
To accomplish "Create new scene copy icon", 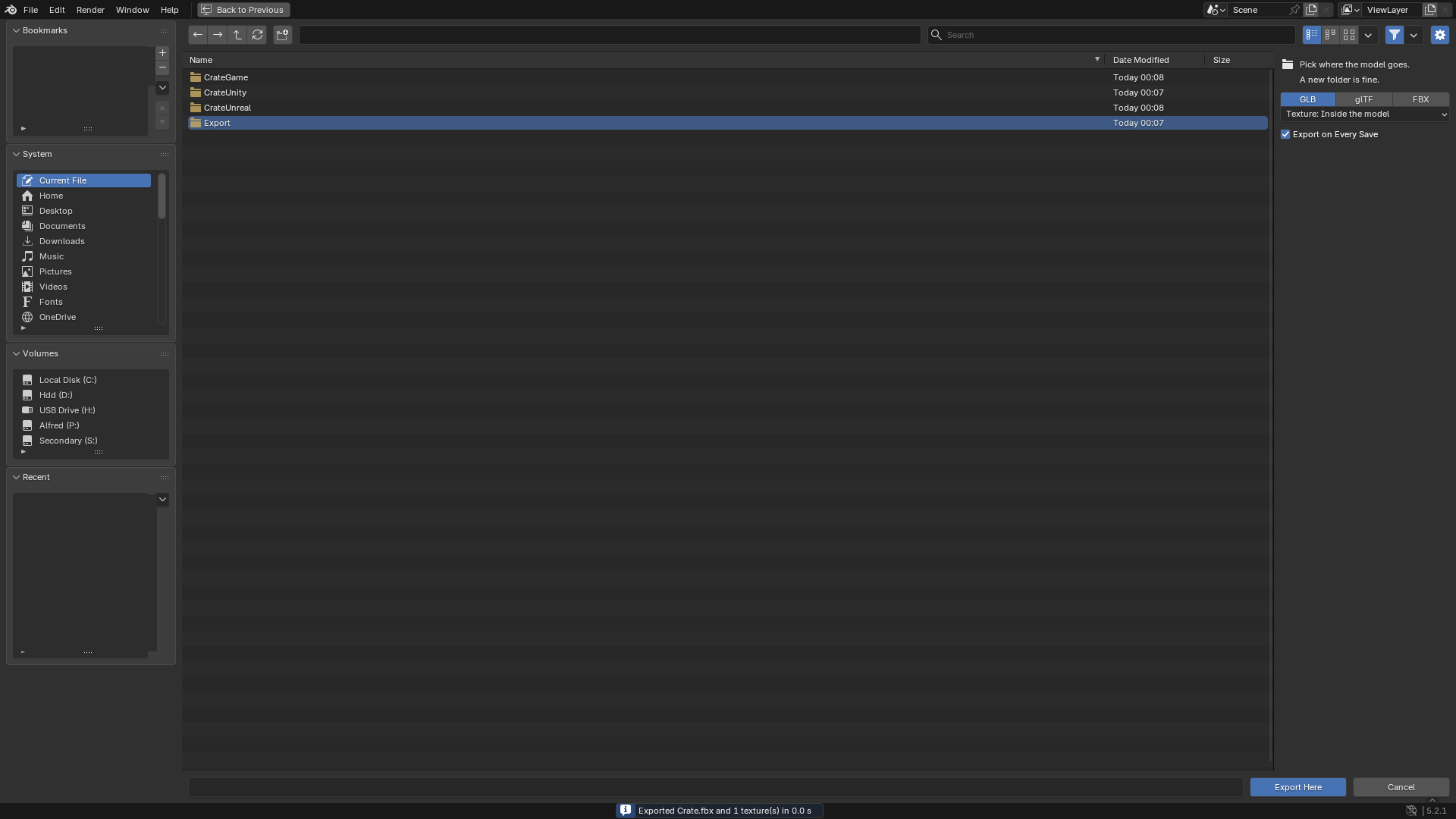I will point(1311,10).
